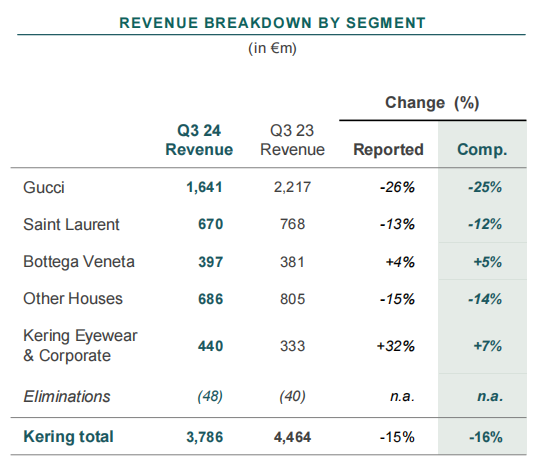
Task: Click Other Houses Q3 23 value 805
Action: coord(292,299)
